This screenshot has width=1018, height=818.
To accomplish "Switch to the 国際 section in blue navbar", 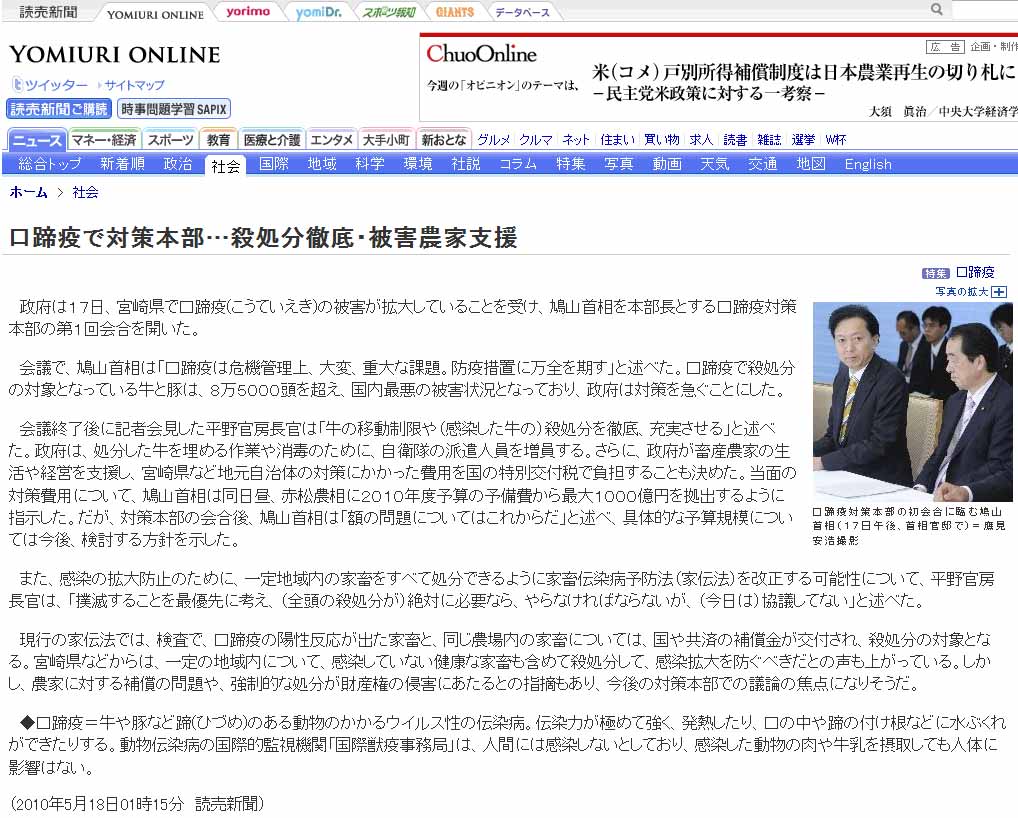I will click(274, 164).
